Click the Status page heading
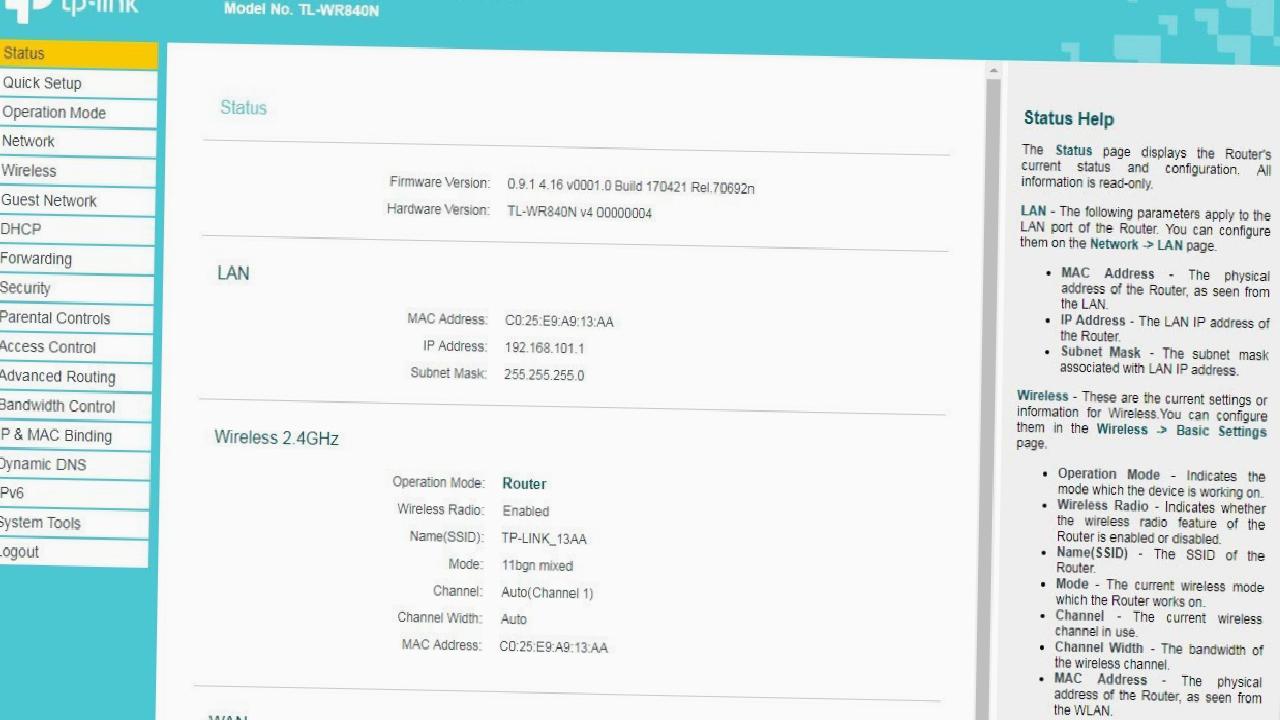 (x=243, y=108)
